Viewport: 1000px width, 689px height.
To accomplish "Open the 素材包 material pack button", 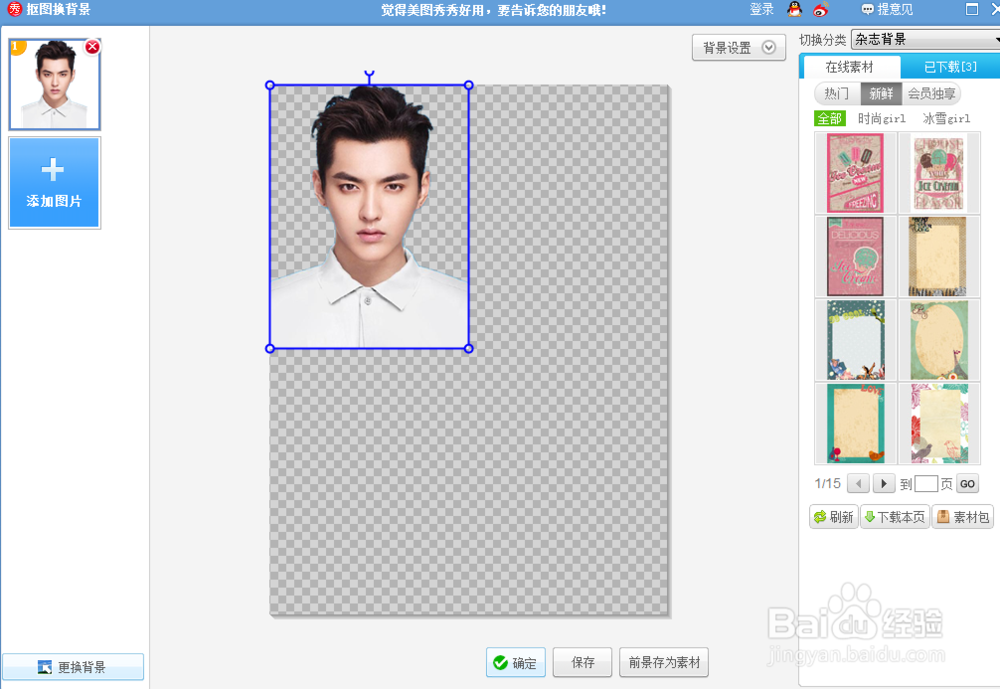I will tap(963, 517).
